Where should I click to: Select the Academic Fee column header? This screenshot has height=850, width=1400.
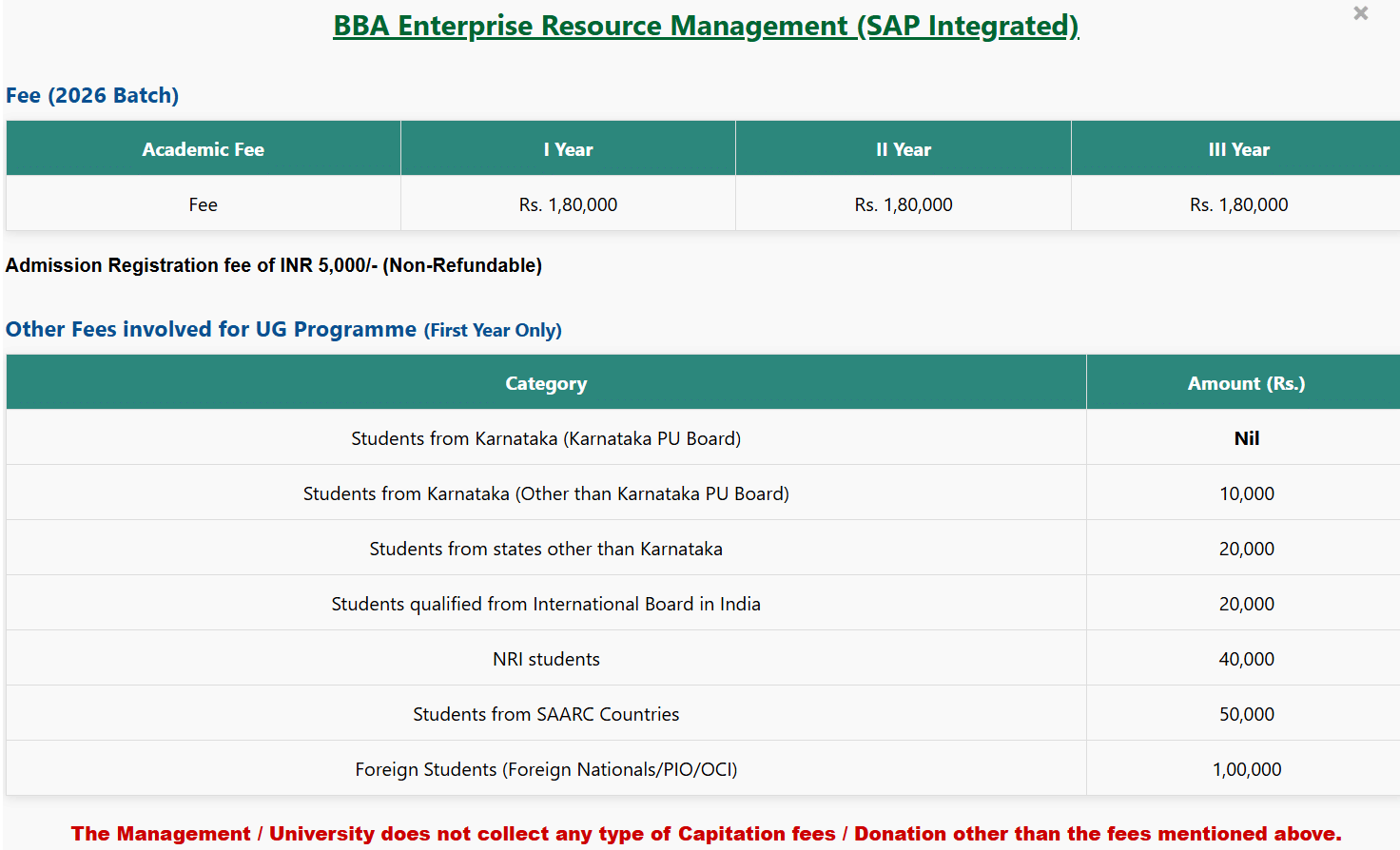[203, 149]
